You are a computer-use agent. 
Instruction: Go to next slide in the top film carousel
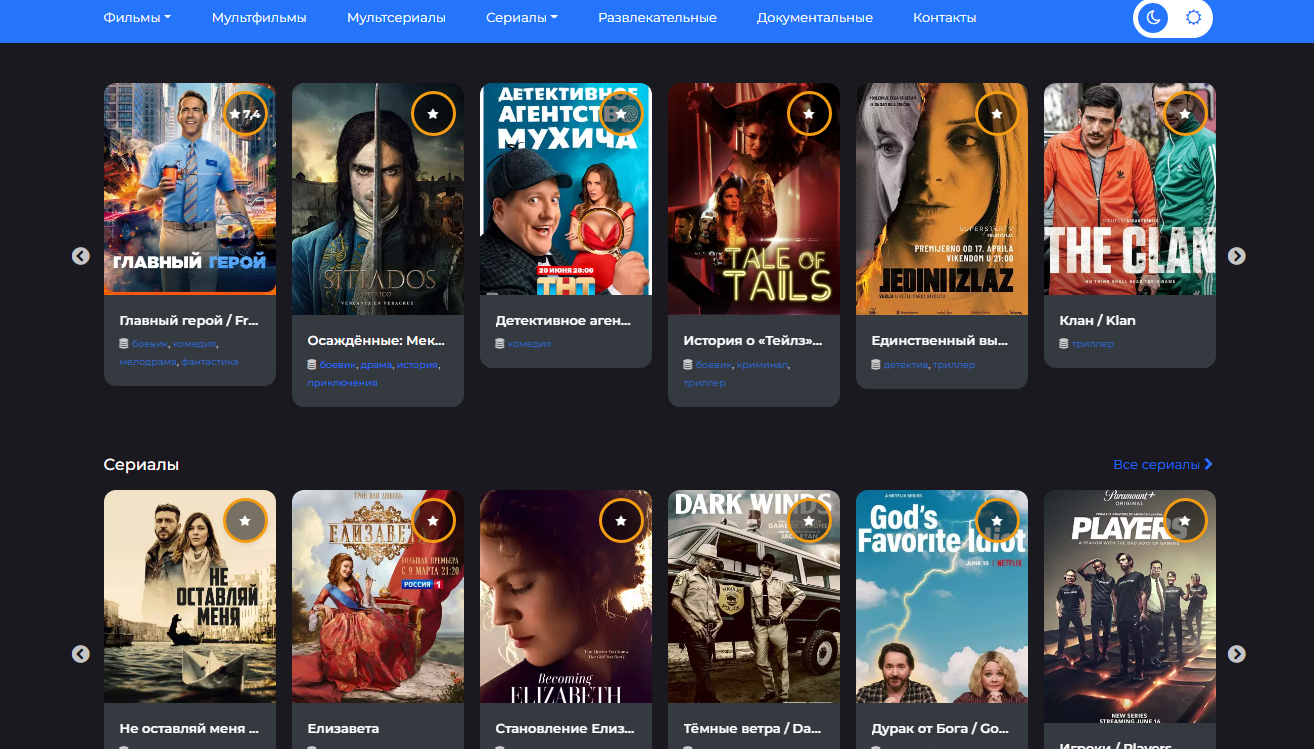tap(1237, 256)
